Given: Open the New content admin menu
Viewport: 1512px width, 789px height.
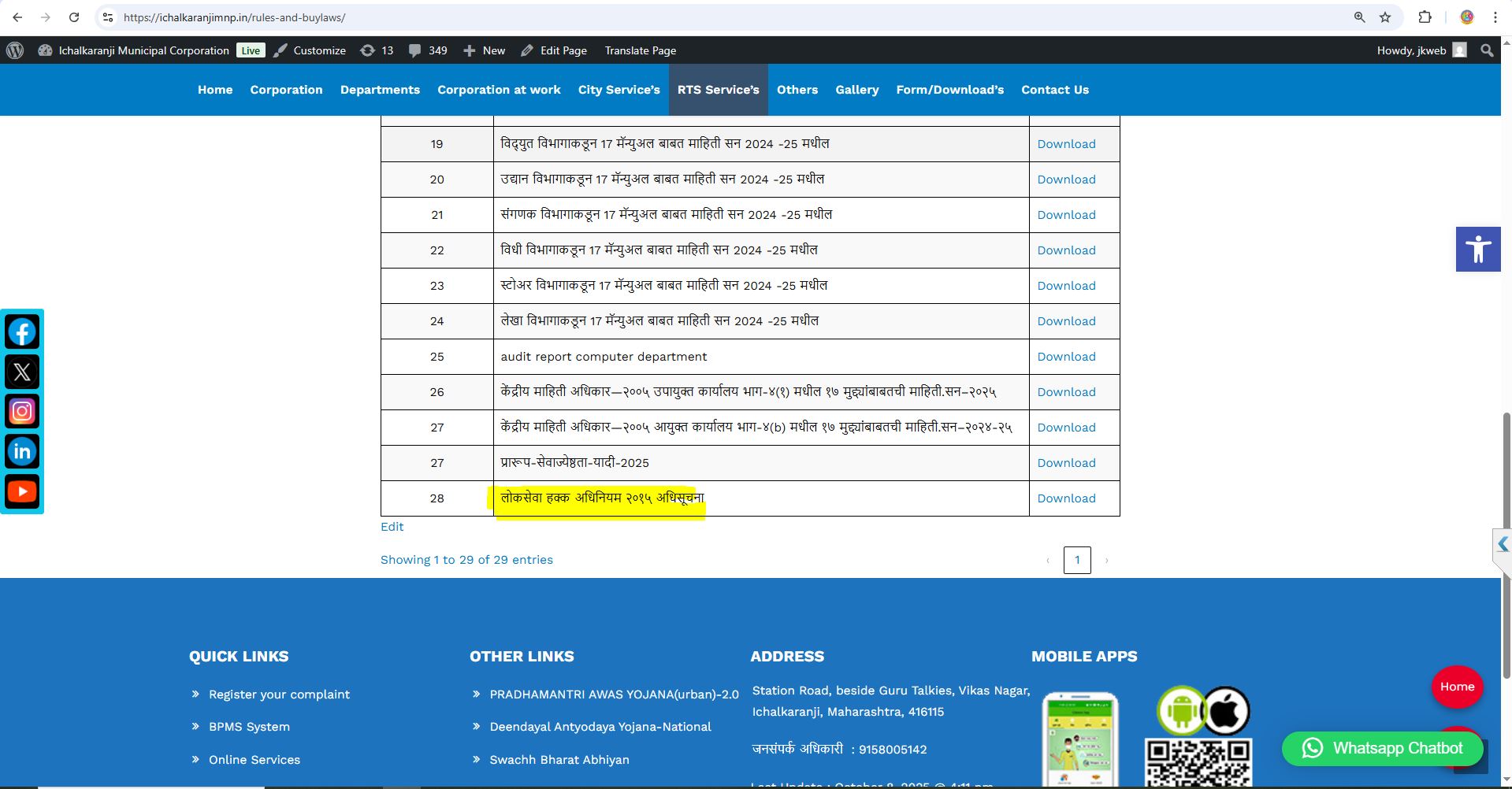Looking at the screenshot, I should point(485,50).
